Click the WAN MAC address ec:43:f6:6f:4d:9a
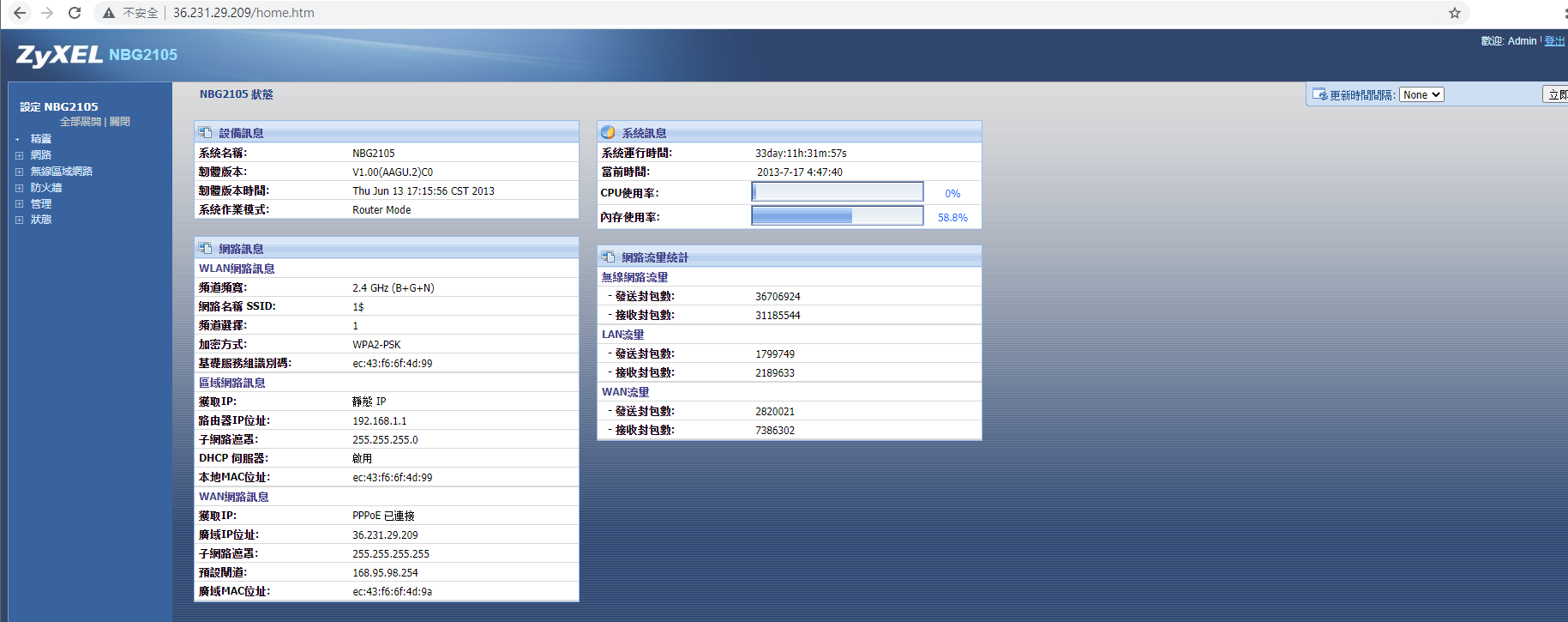Image resolution: width=1568 pixels, height=622 pixels. click(392, 592)
